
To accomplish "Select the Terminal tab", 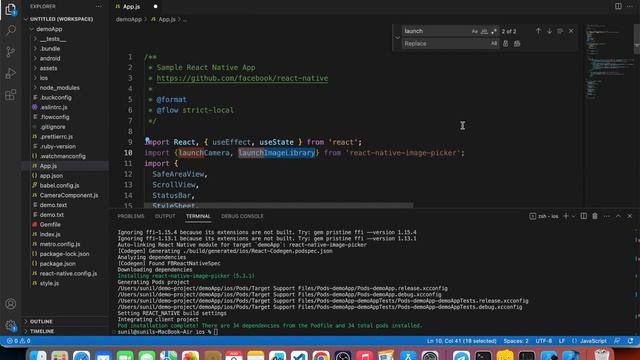I will [198, 216].
